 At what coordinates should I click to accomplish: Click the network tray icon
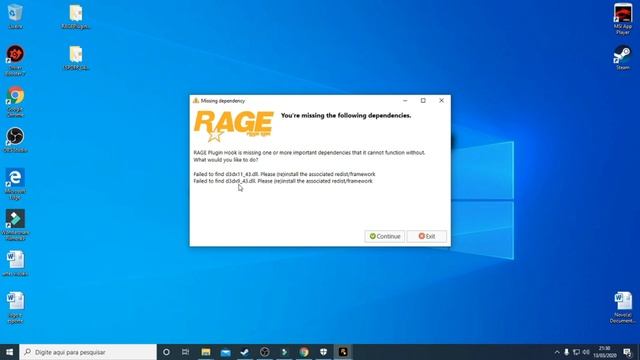576,352
